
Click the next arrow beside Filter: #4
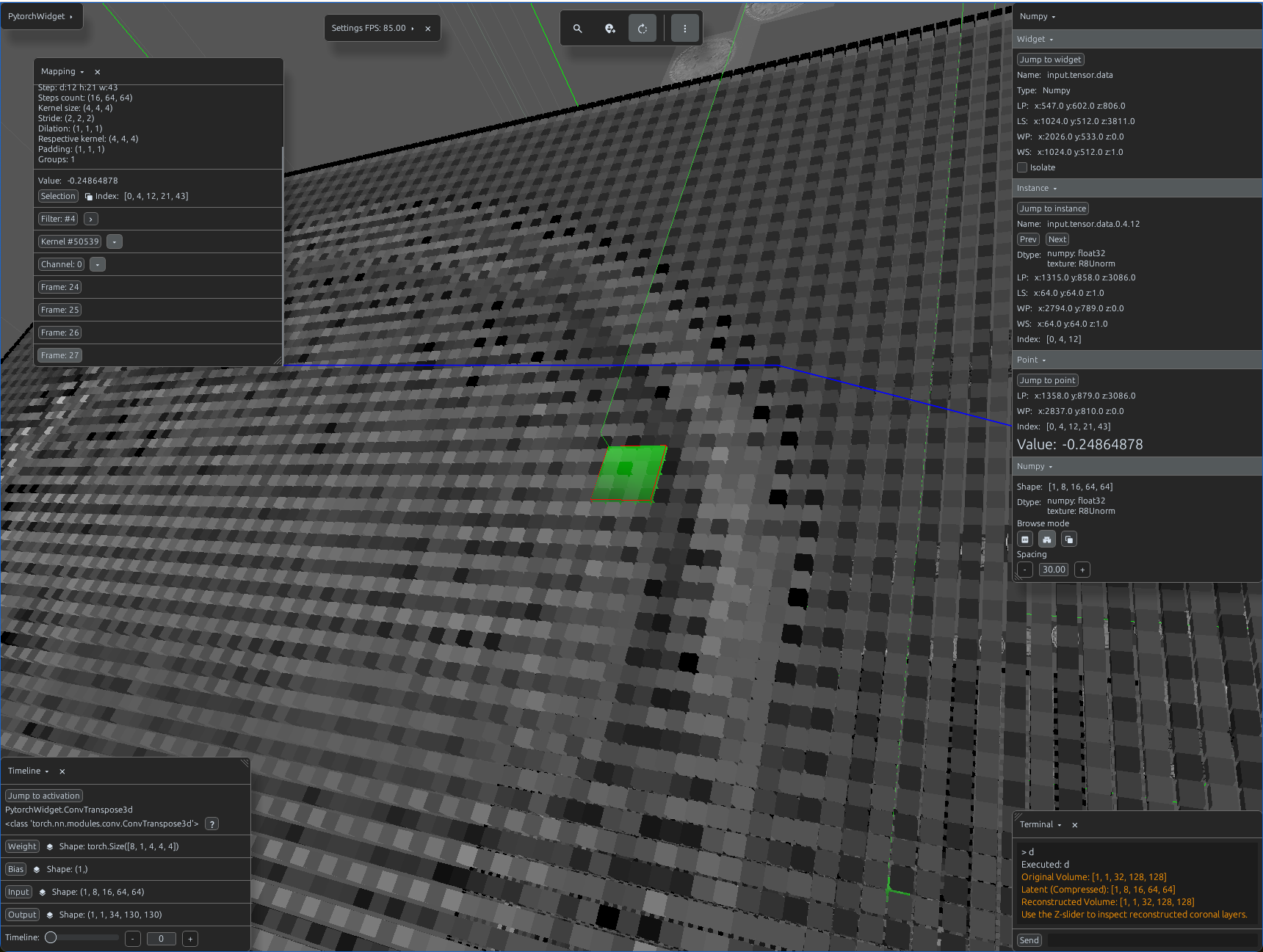tap(91, 219)
